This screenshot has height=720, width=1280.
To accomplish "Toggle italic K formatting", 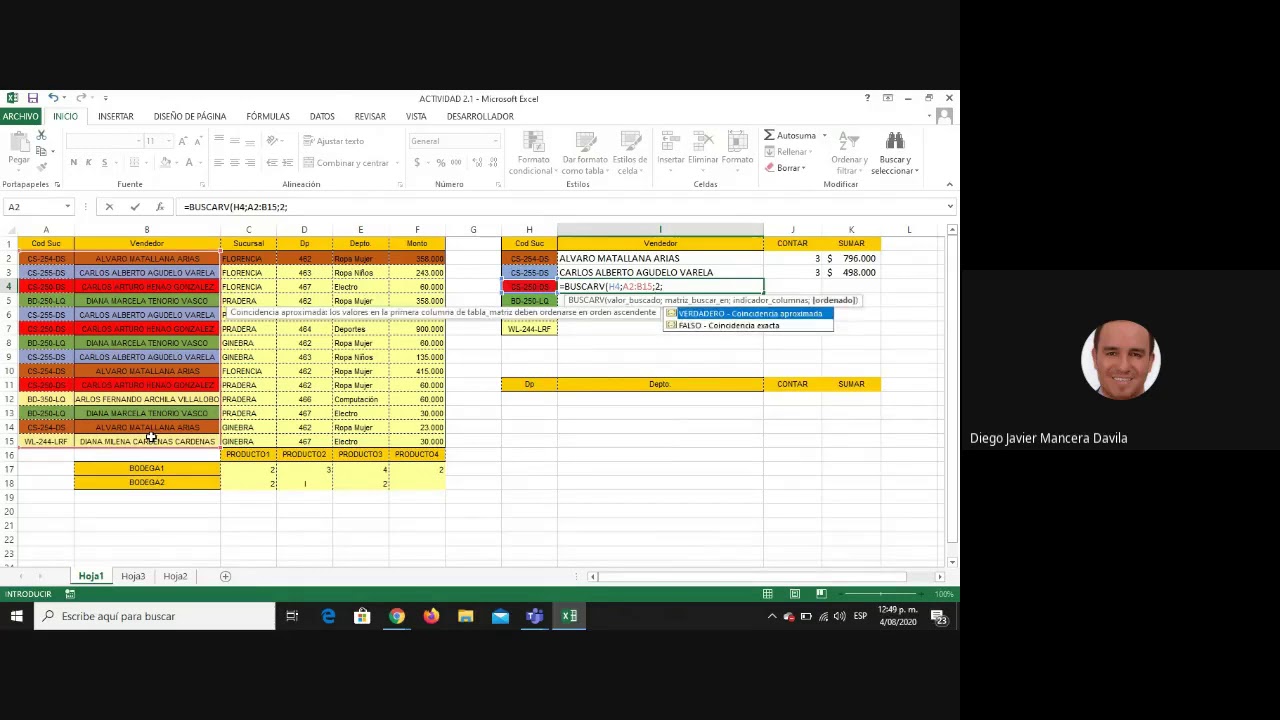I will tap(88, 163).
